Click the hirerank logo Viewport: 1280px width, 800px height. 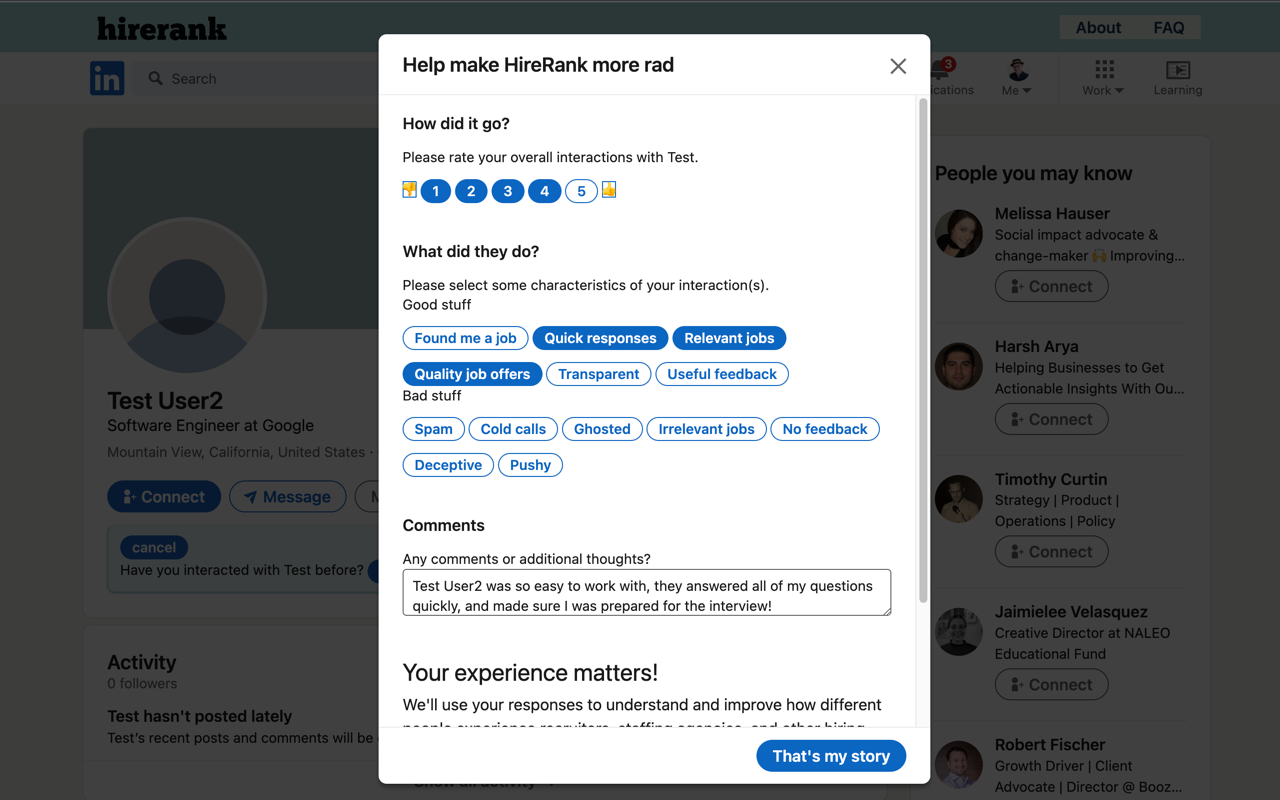(x=162, y=28)
